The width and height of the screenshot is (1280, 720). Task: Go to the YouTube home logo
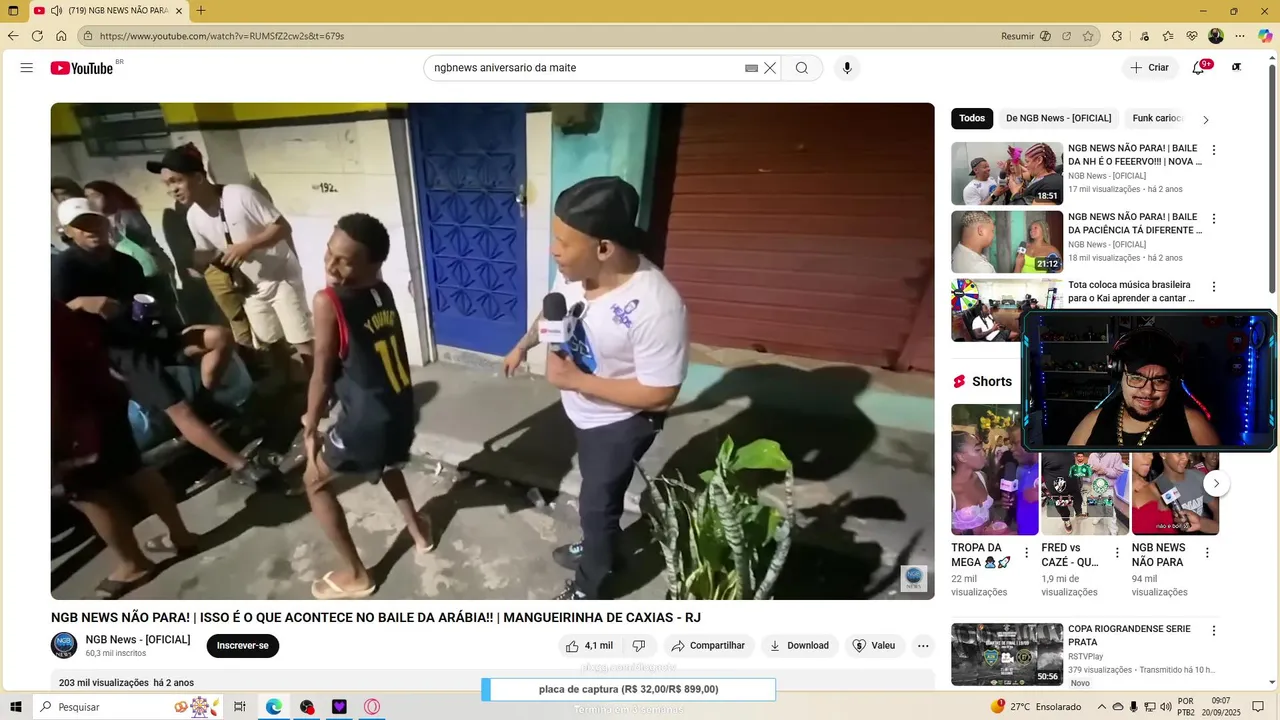[82, 68]
